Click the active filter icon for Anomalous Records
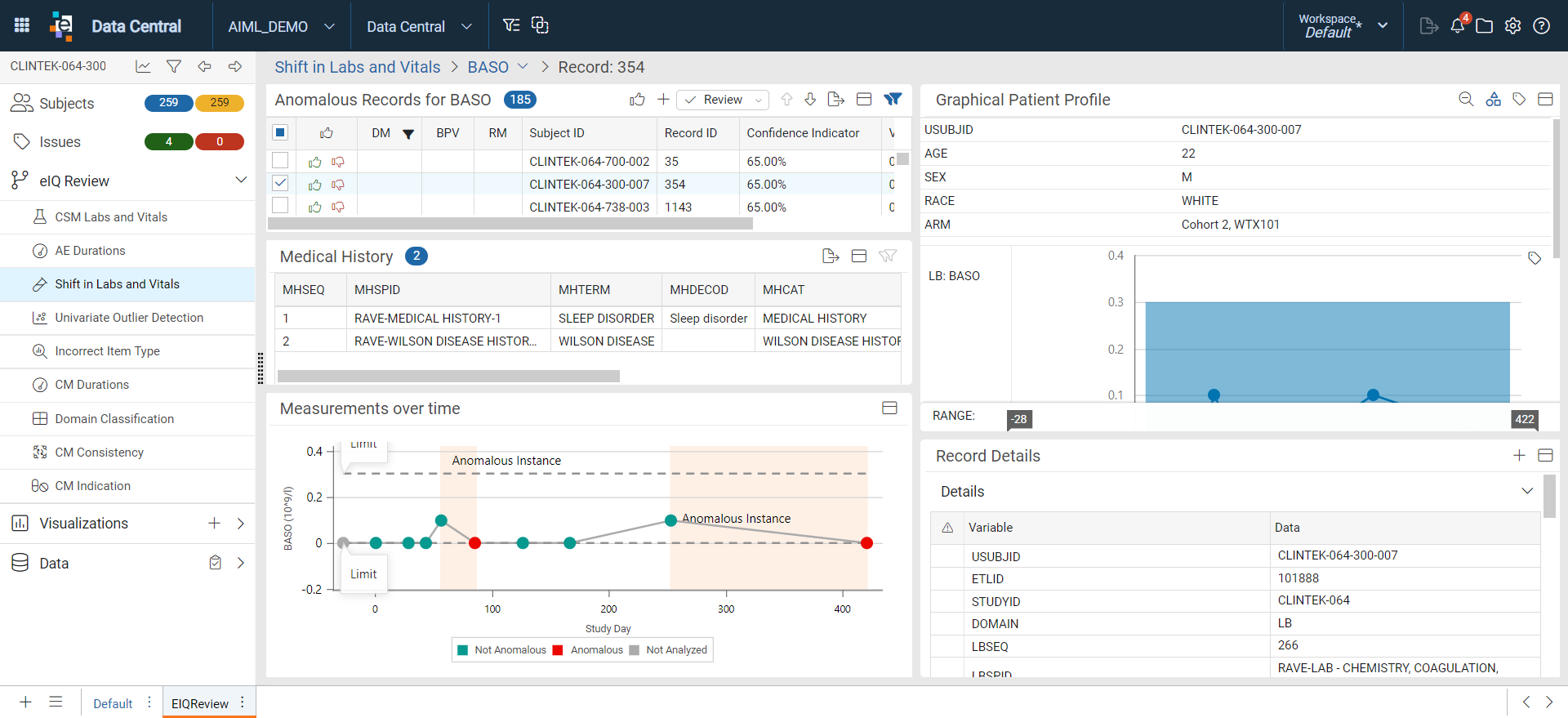This screenshot has width=1568, height=718. pyautogui.click(x=893, y=100)
